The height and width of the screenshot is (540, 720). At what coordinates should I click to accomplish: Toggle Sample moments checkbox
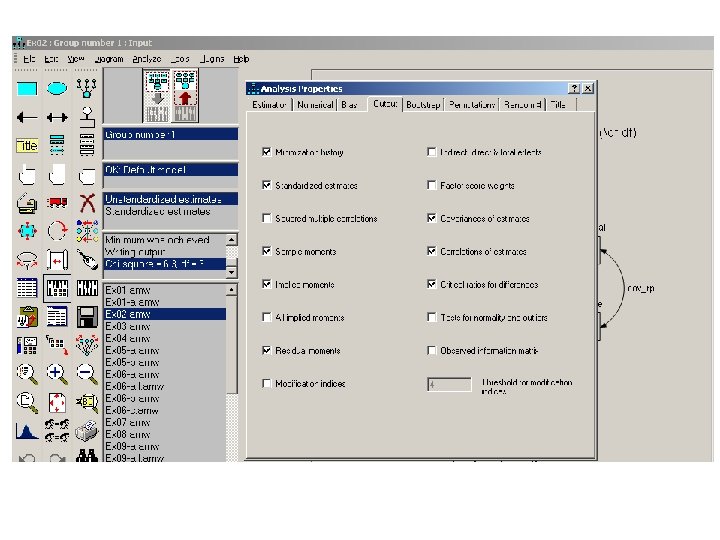[266, 251]
